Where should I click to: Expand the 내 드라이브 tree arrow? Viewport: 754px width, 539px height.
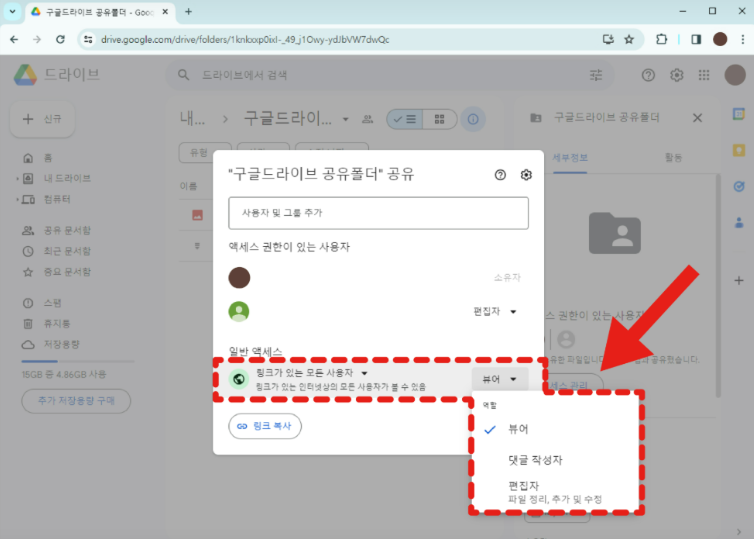point(17,178)
